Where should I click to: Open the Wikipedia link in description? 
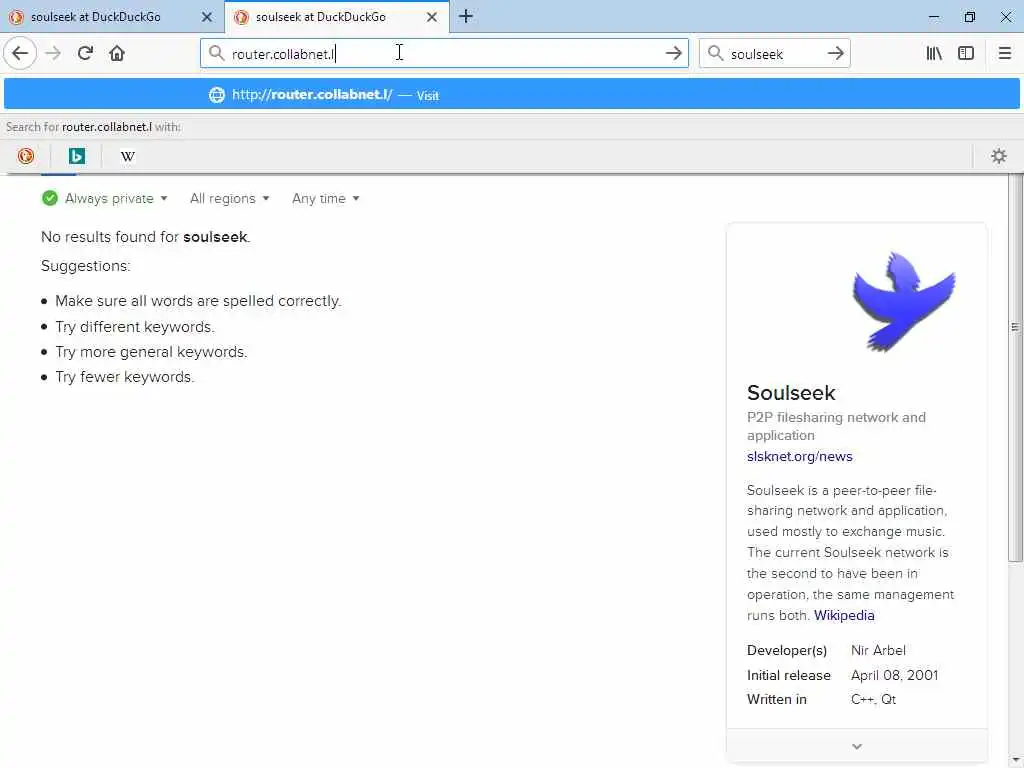(x=844, y=615)
